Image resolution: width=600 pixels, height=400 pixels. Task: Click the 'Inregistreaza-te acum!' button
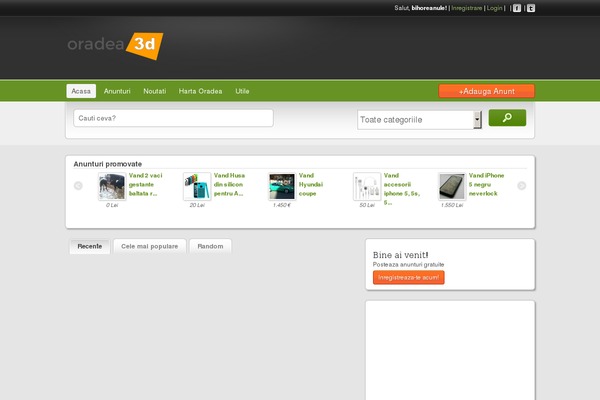click(x=409, y=278)
